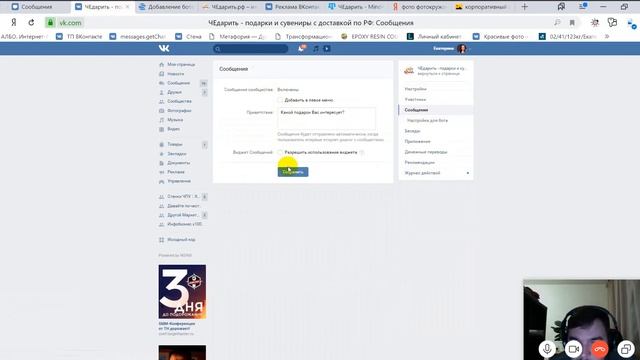Enable 'Добавить в левое меню' checkbox
Image resolution: width=640 pixels, height=360 pixels.
pyautogui.click(x=280, y=100)
